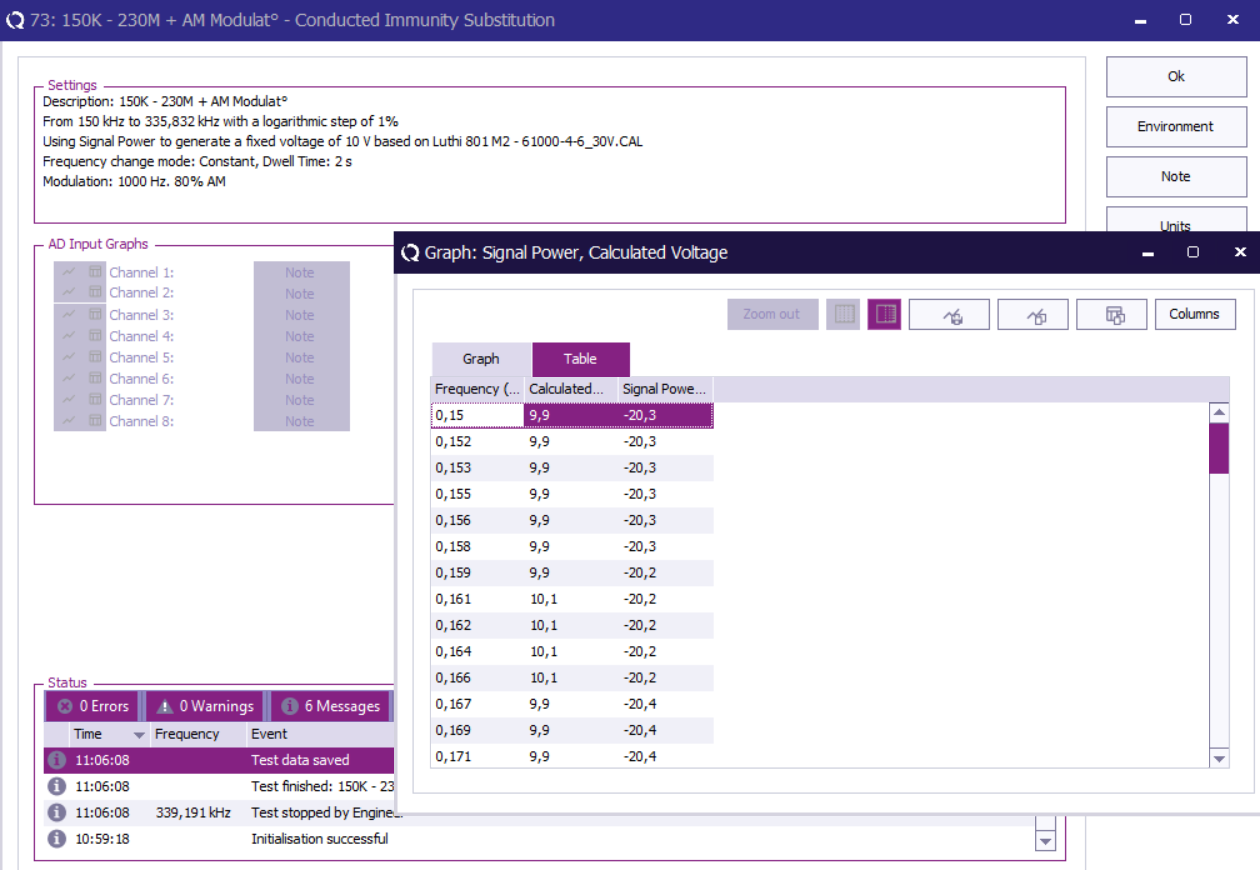Click Note button for Channel 1
Screen dimensions: 1260x870
pos(301,272)
